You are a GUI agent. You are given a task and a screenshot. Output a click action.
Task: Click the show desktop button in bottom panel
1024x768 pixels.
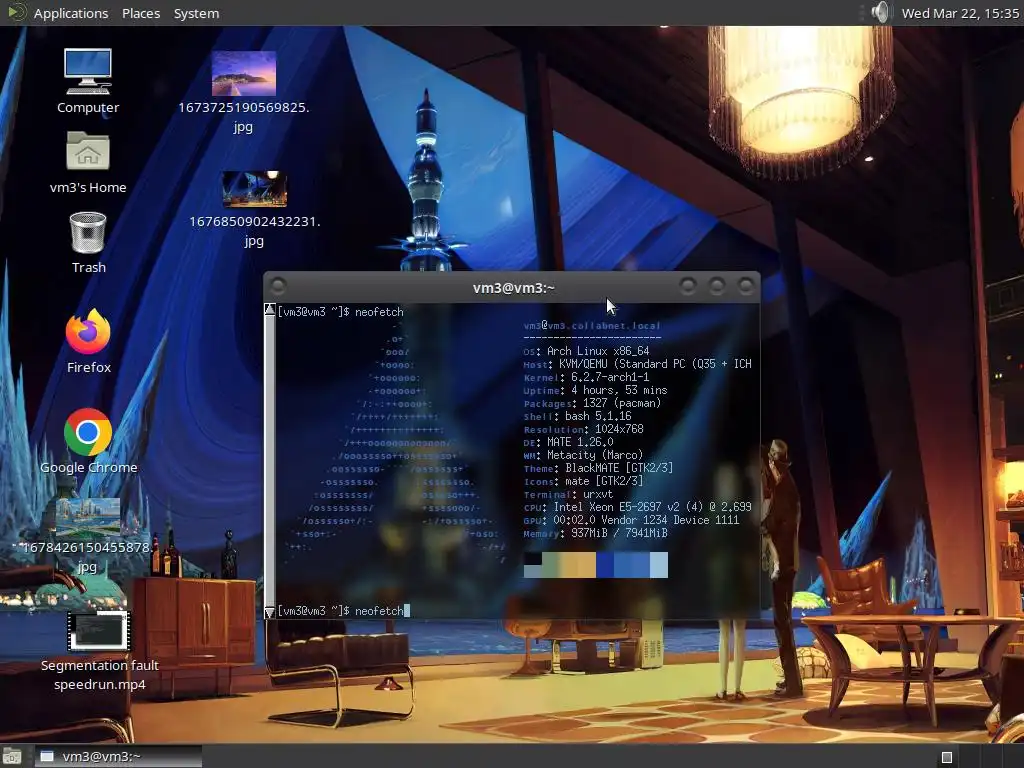point(12,756)
